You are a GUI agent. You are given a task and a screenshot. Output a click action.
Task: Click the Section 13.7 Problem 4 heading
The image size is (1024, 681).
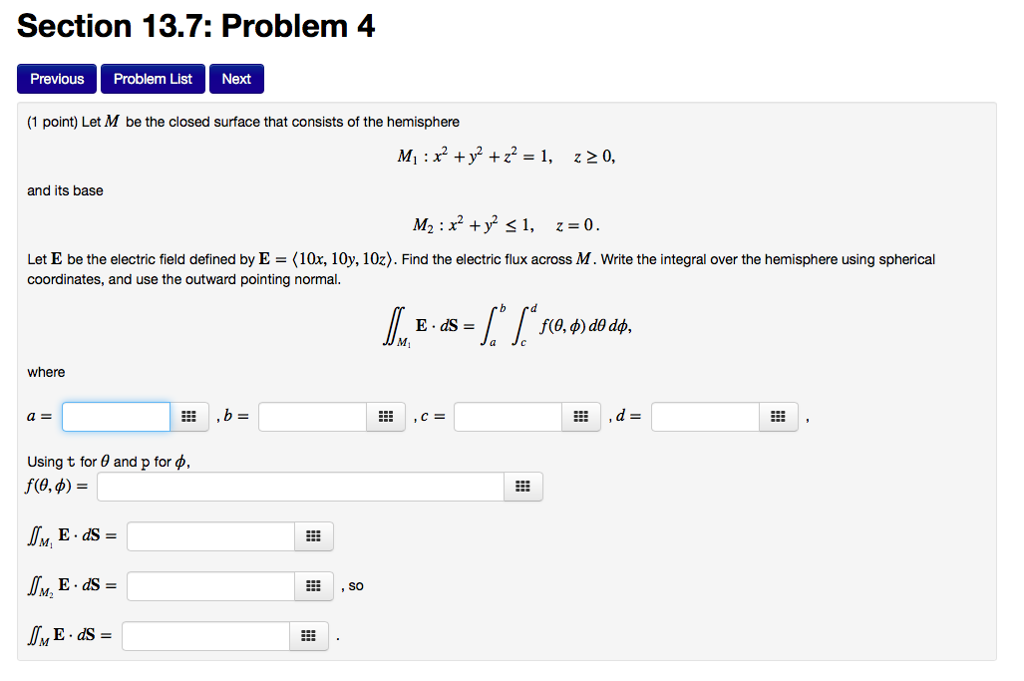196,25
